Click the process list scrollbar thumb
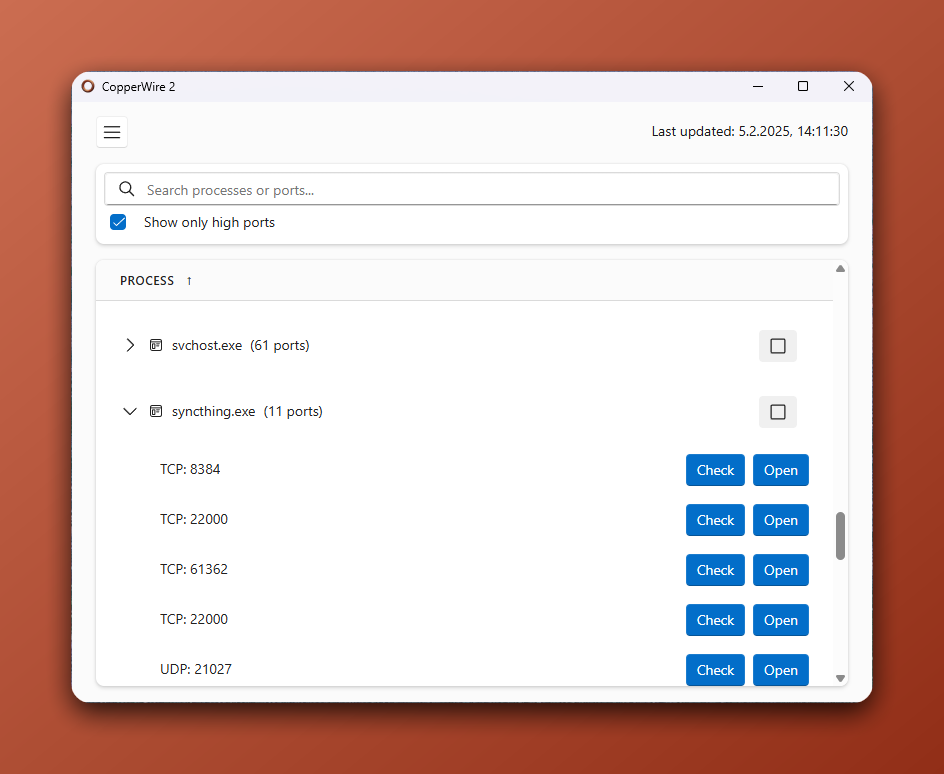 pos(840,536)
